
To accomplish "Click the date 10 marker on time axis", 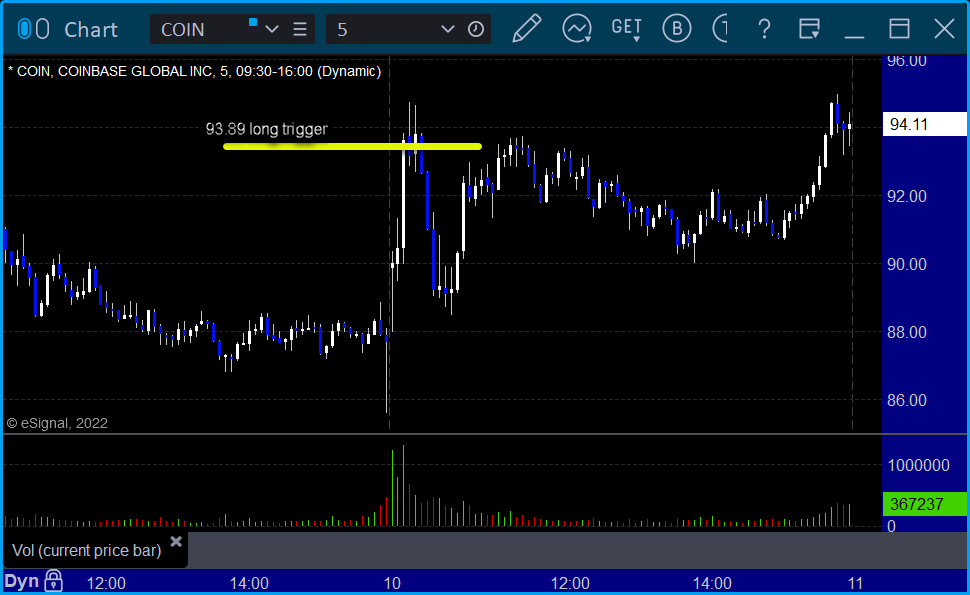I will (392, 583).
